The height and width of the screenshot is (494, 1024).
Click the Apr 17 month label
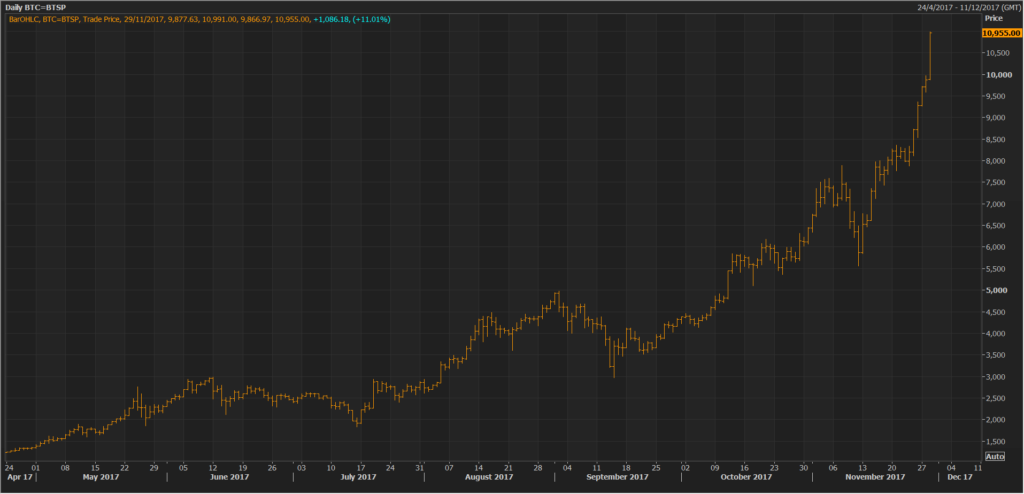[x=16, y=479]
